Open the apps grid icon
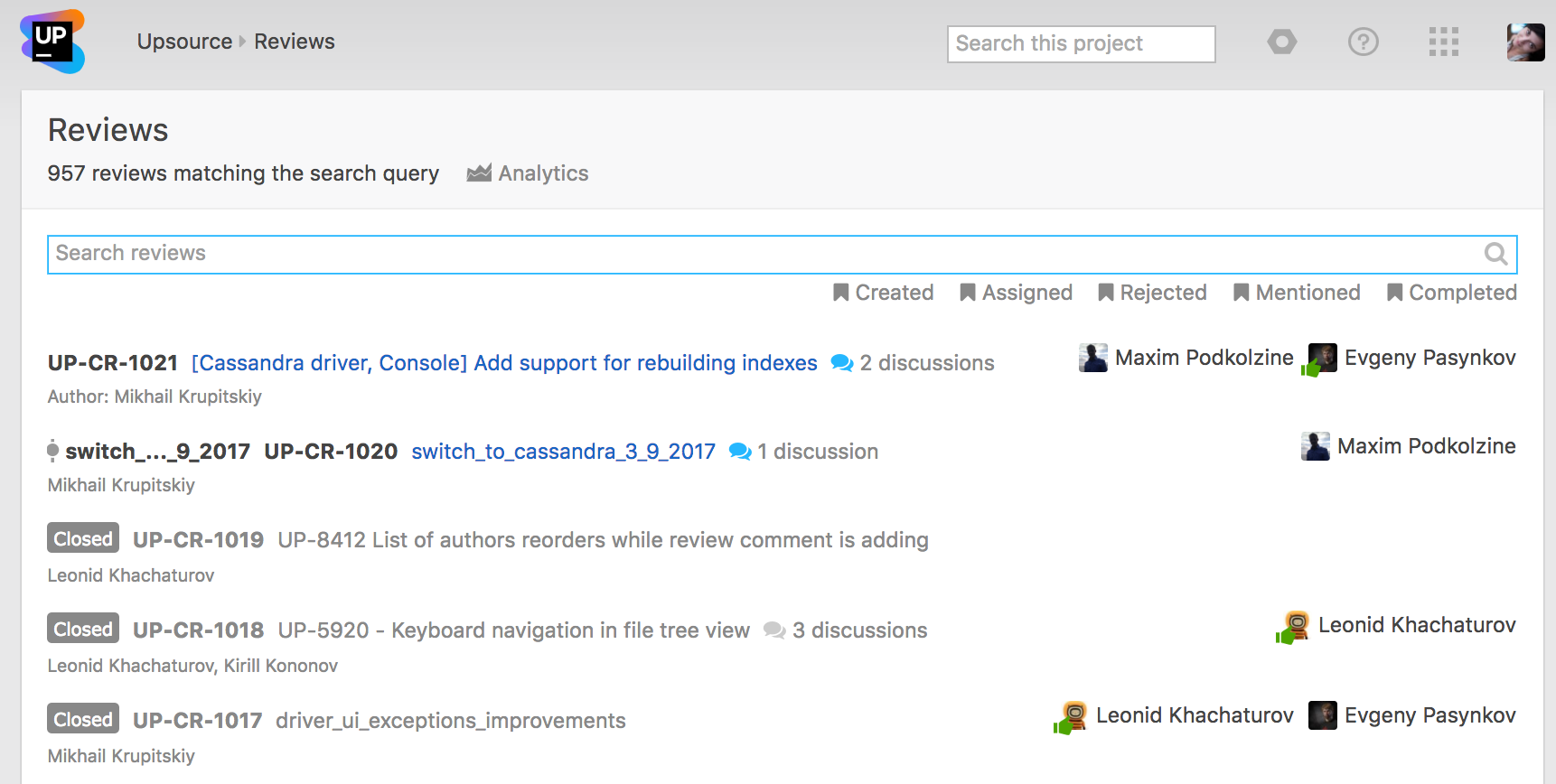Image resolution: width=1556 pixels, height=784 pixels. coord(1443,42)
